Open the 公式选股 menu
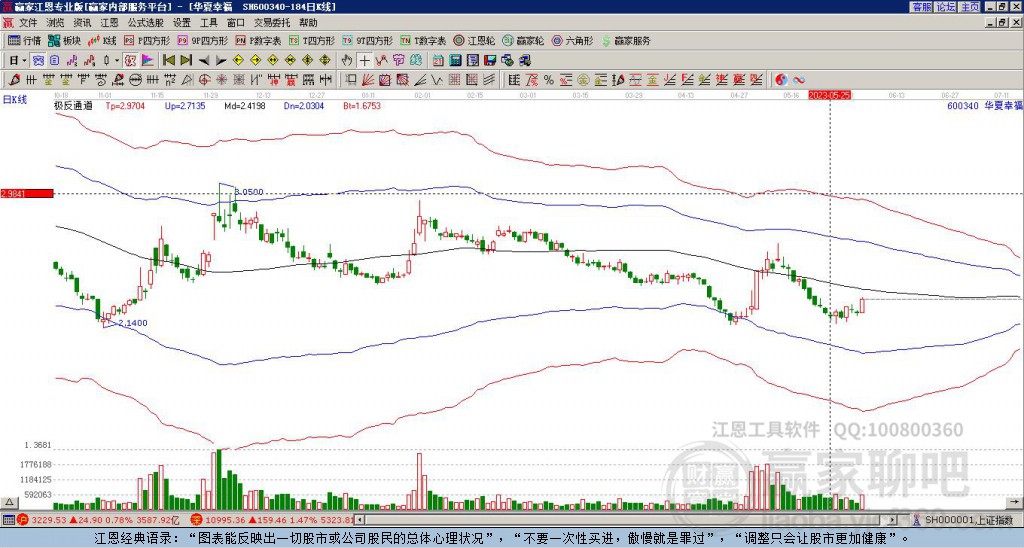The height and width of the screenshot is (548, 1024). pos(146,23)
